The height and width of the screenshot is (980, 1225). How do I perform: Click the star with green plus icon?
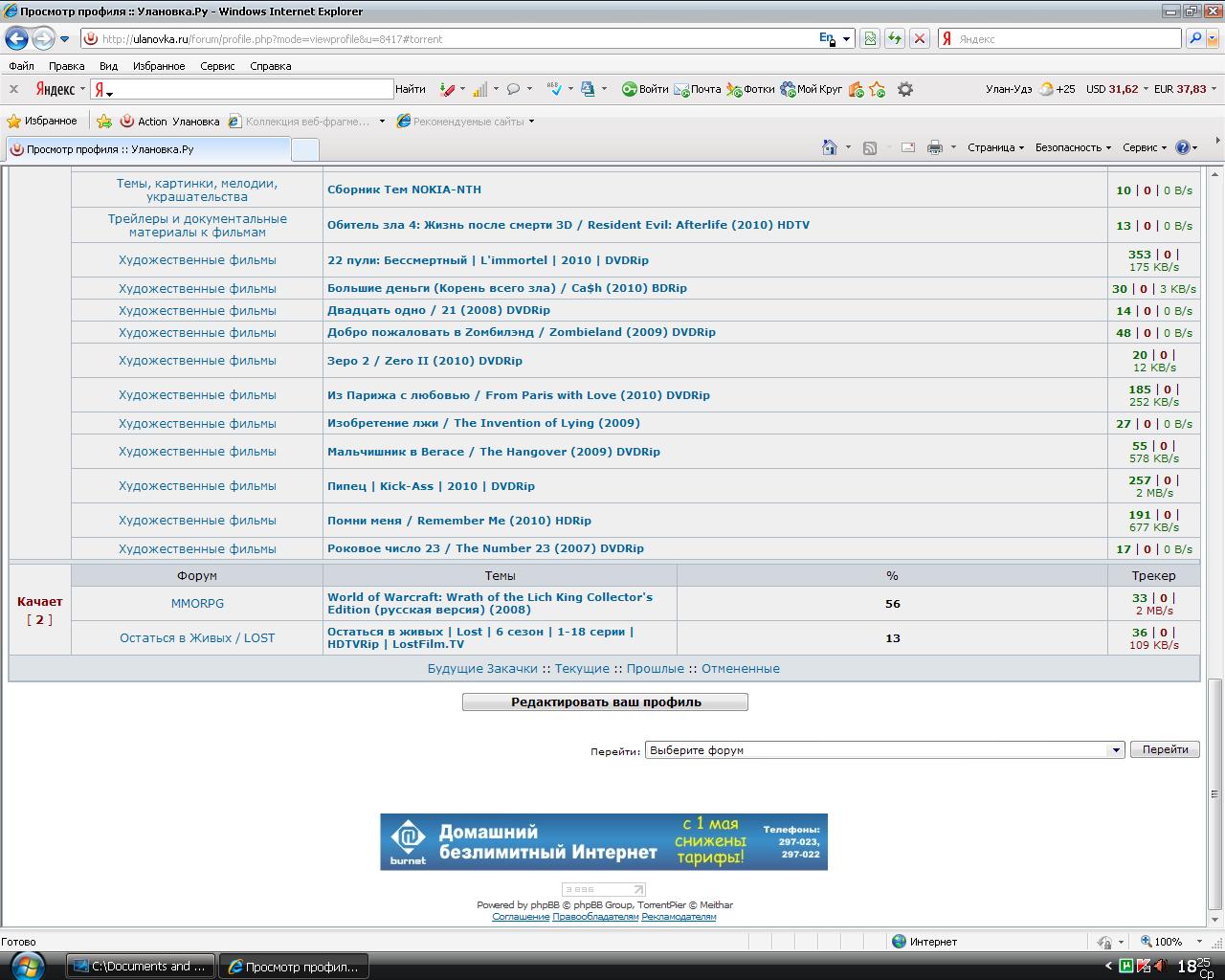[878, 89]
